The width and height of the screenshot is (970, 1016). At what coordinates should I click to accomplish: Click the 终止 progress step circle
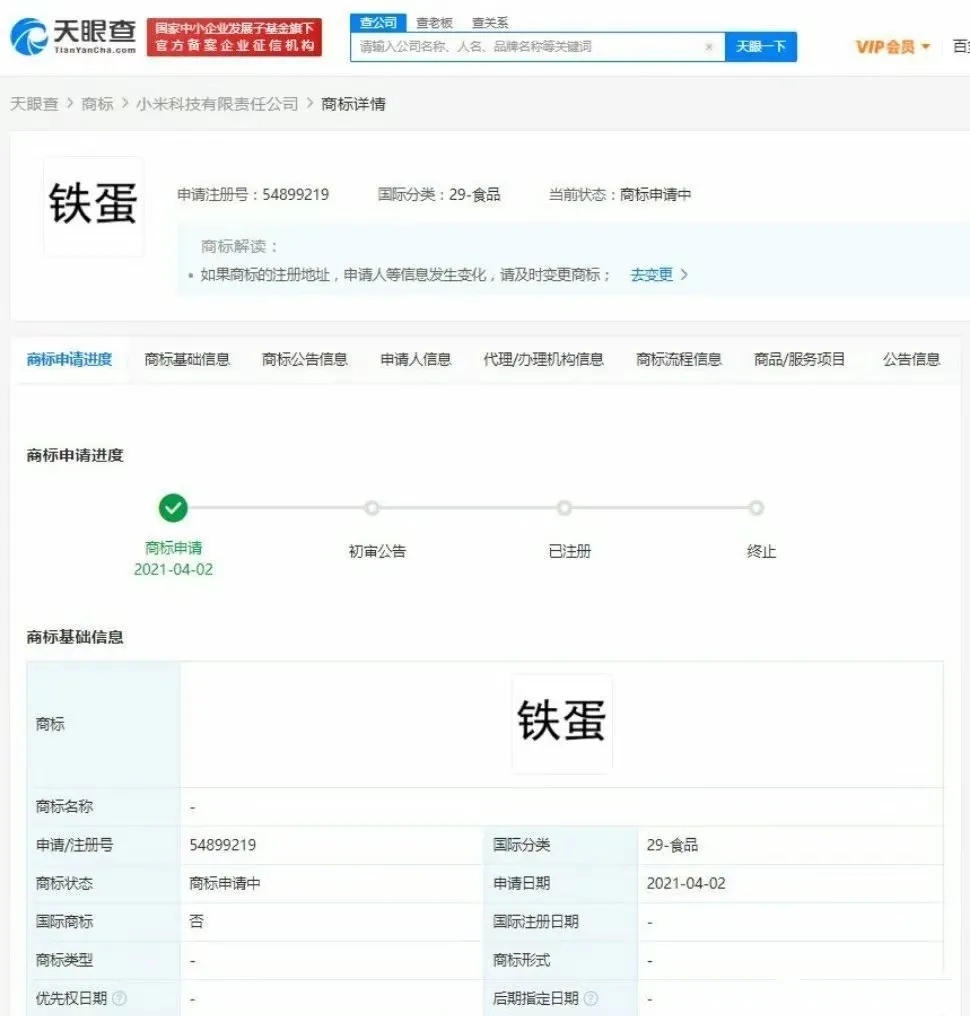point(756,508)
